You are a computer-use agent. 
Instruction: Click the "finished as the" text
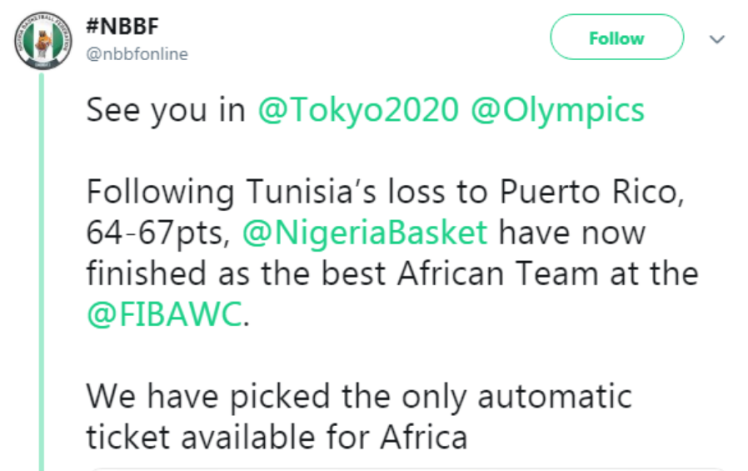click(x=198, y=273)
